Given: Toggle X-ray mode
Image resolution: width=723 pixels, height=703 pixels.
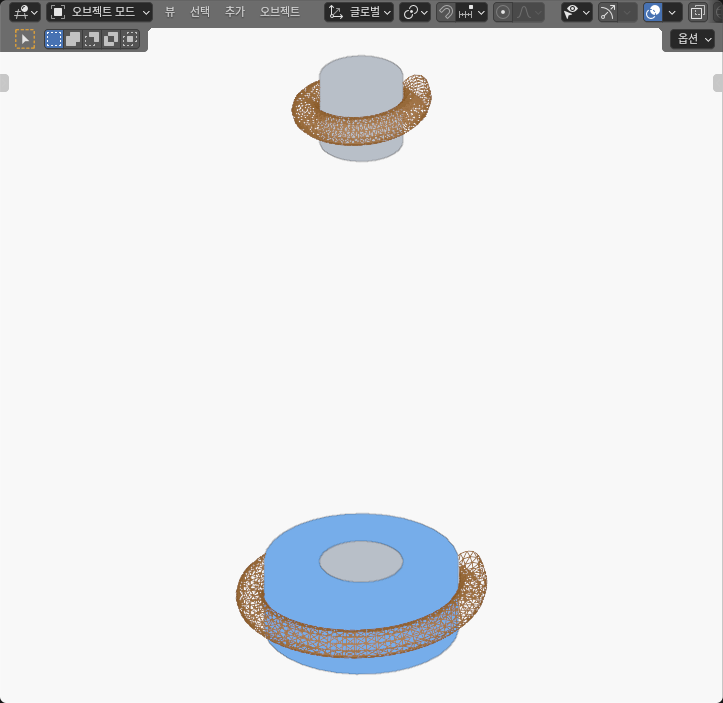Looking at the screenshot, I should point(698,12).
